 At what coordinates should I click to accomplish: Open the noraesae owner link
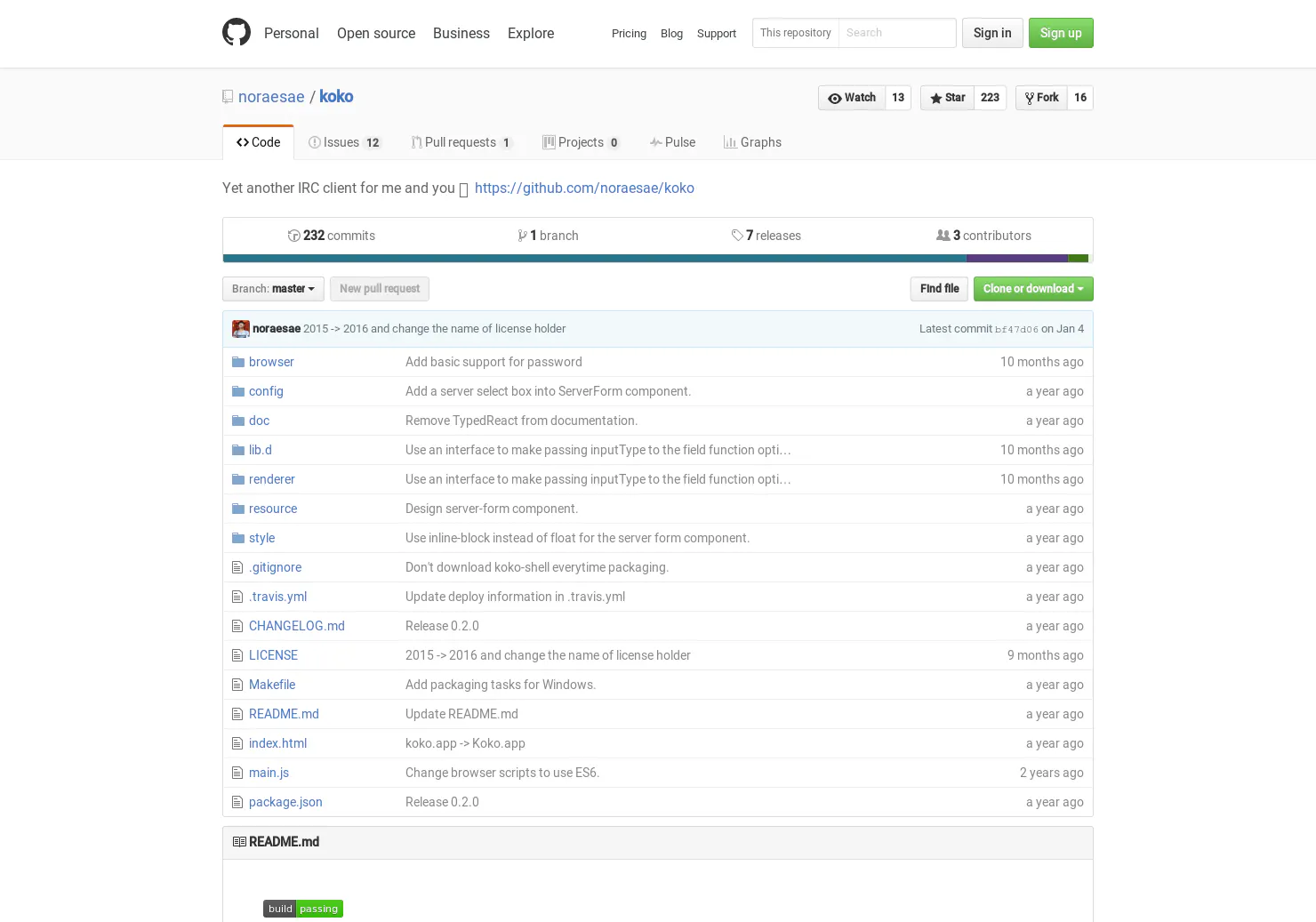pyautogui.click(x=271, y=97)
